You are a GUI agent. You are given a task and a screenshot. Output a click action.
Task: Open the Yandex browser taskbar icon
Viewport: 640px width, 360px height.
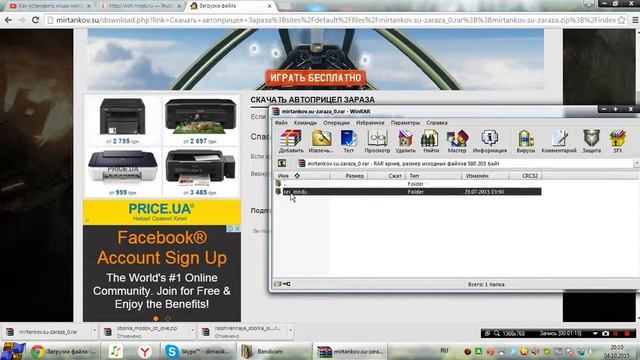tap(144, 351)
